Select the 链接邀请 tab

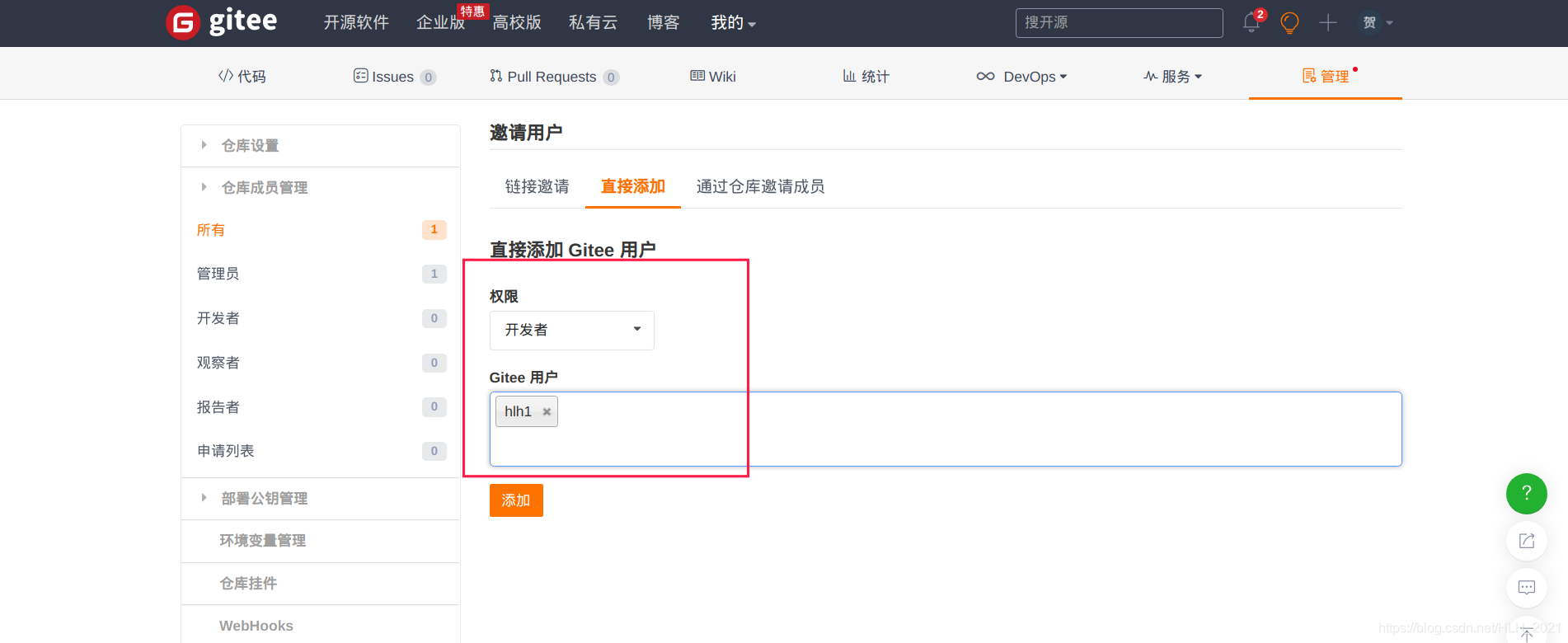coord(538,187)
